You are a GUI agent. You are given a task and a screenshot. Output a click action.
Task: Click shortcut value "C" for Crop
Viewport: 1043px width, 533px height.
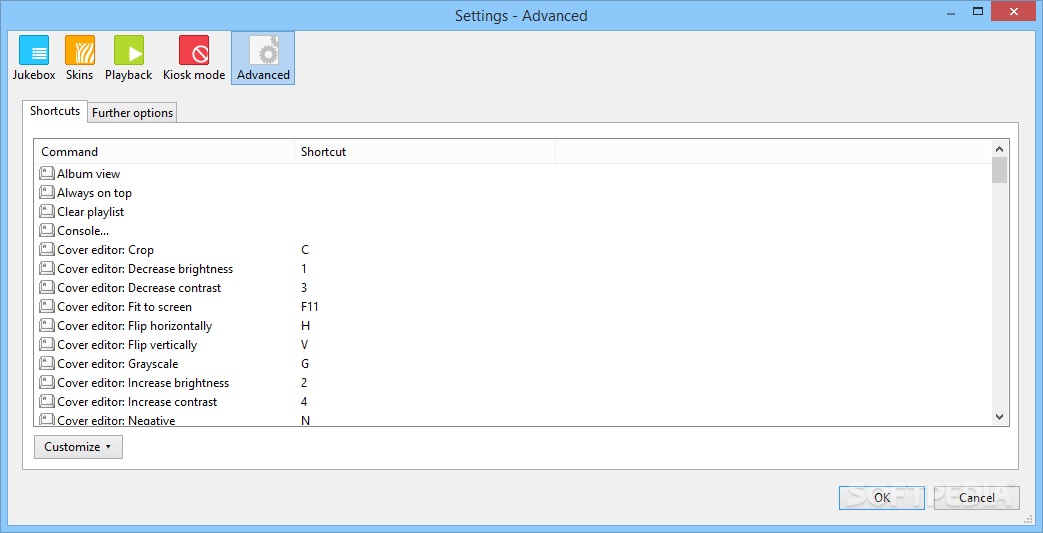305,250
